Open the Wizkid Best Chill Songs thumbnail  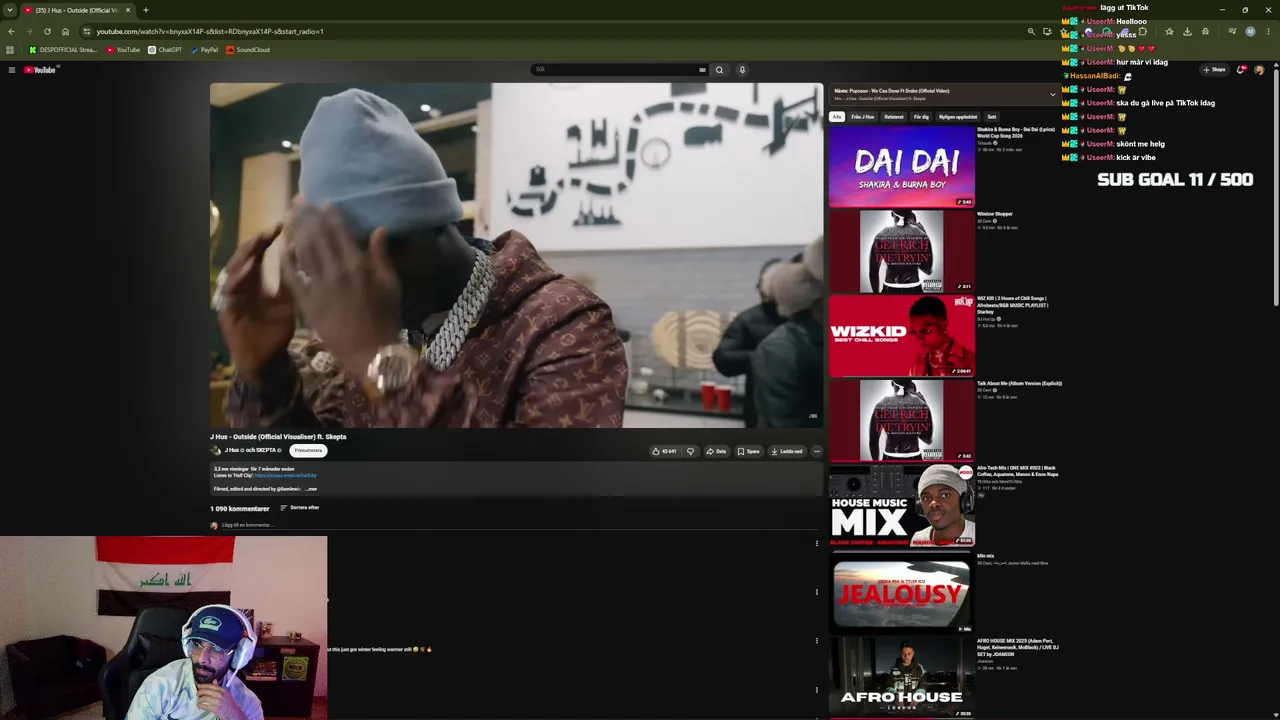pyautogui.click(x=902, y=336)
